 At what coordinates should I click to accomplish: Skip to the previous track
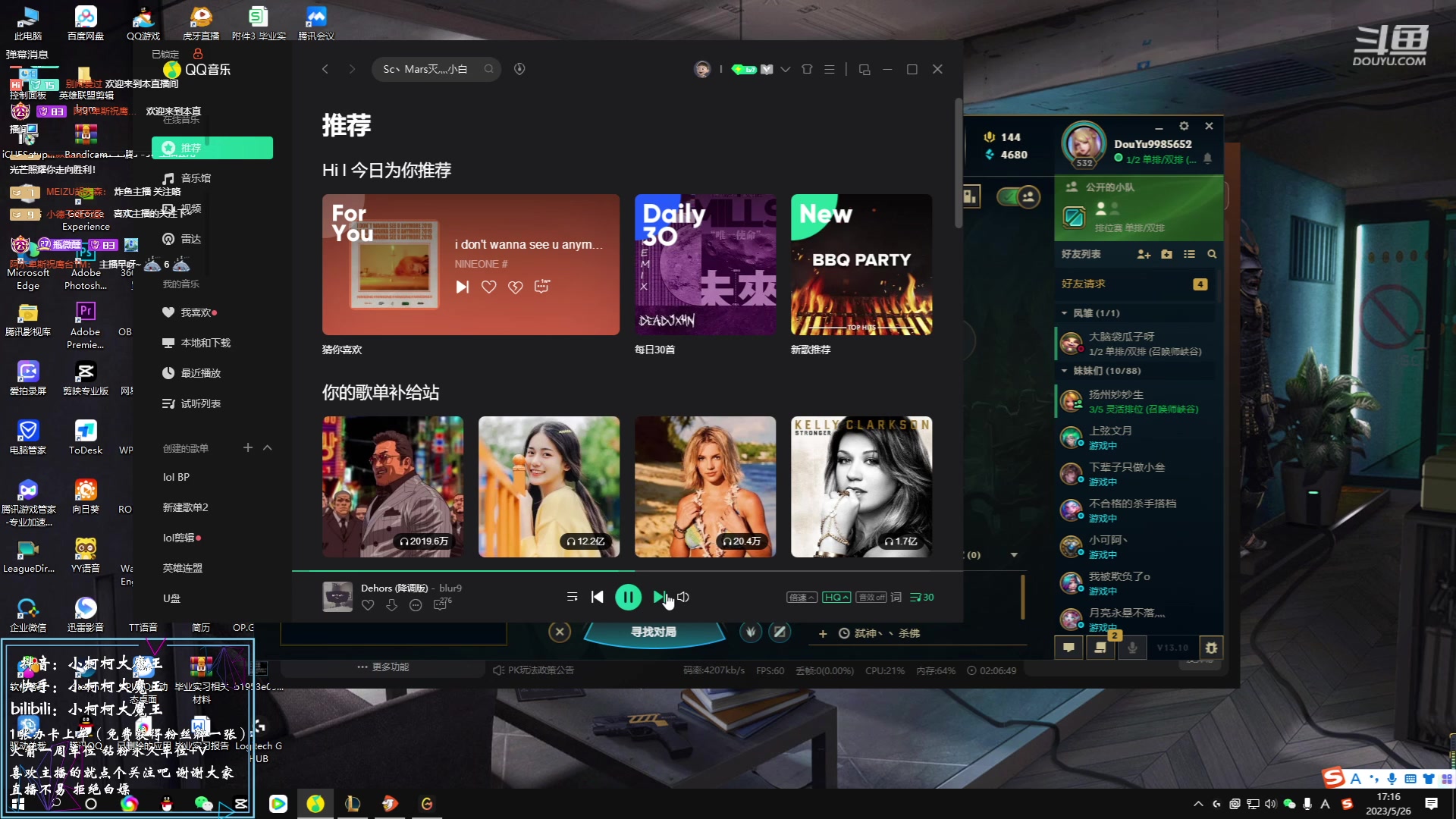(x=598, y=598)
